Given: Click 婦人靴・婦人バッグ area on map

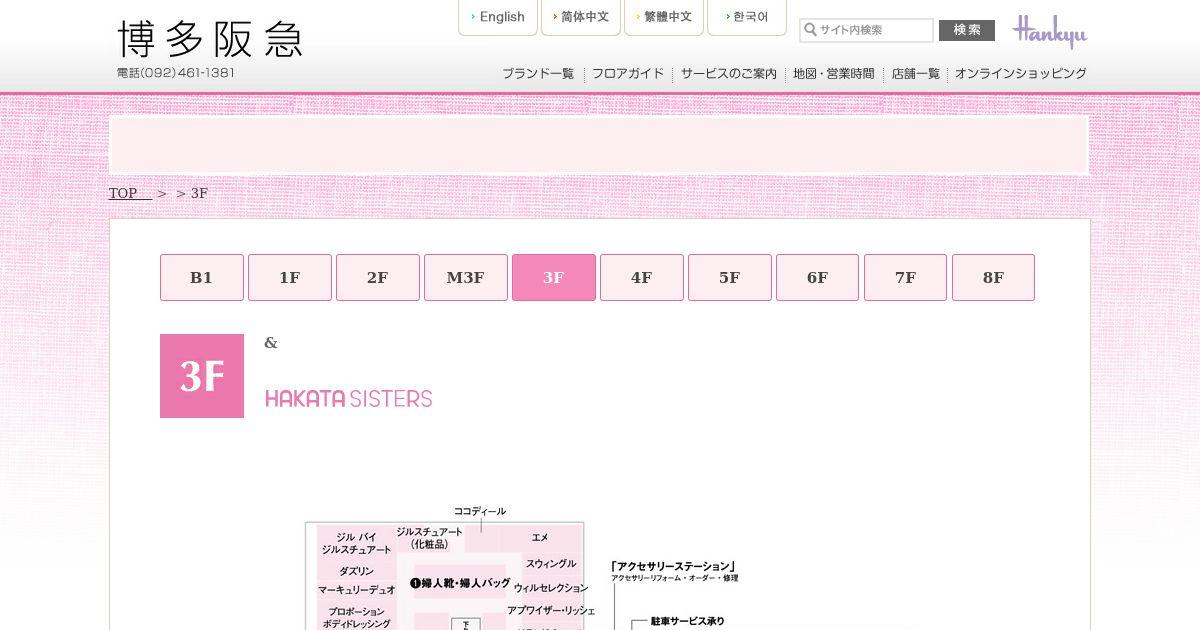Looking at the screenshot, I should tap(460, 583).
